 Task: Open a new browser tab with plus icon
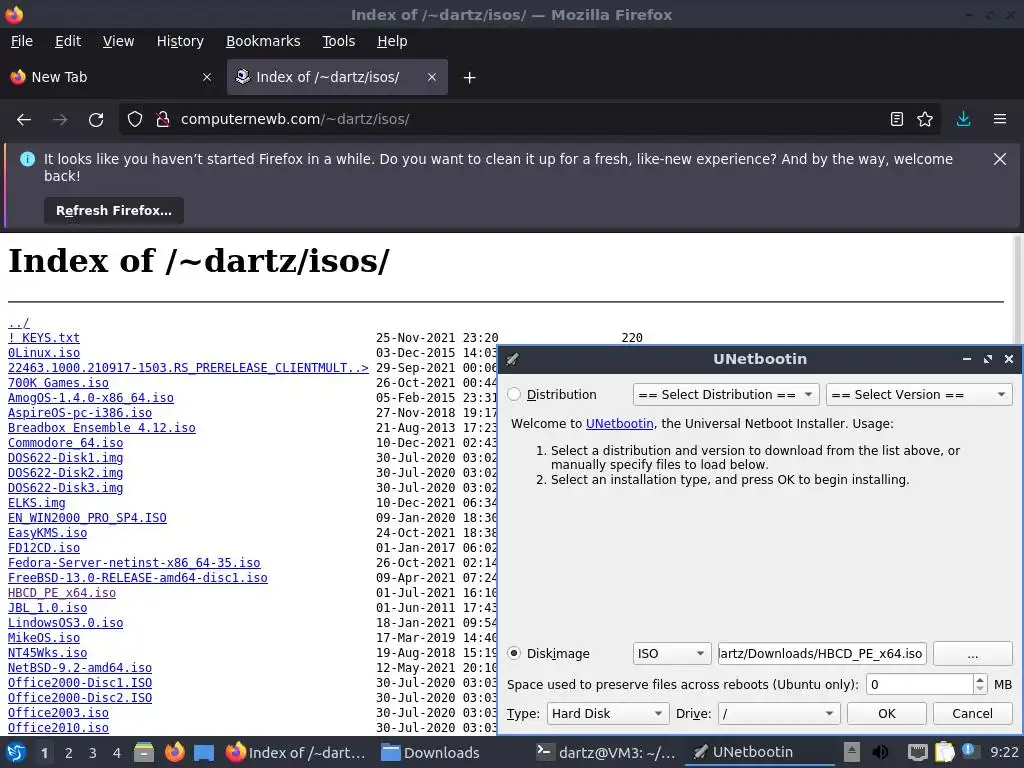point(469,78)
